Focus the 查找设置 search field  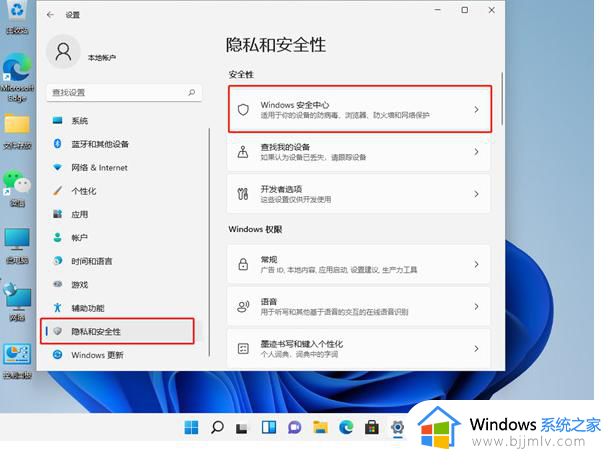tap(124, 93)
